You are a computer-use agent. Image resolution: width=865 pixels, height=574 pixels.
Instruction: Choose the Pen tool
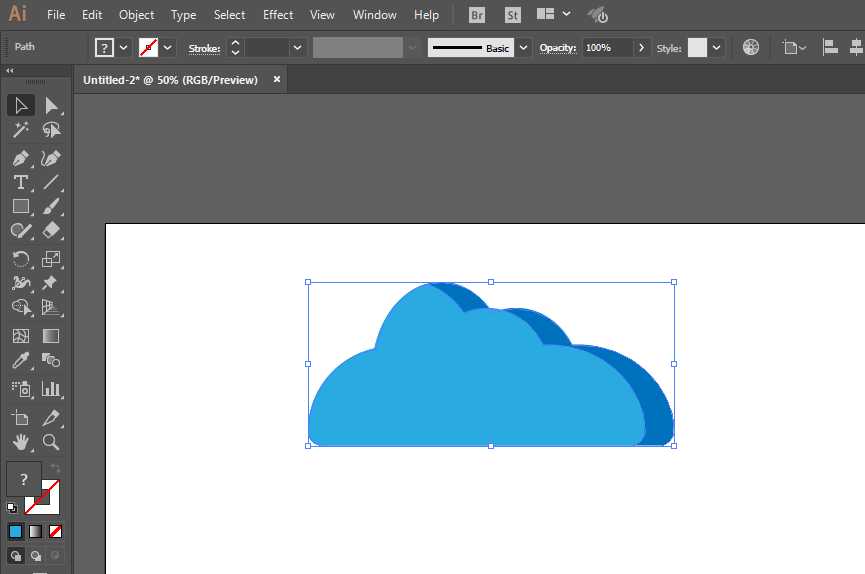click(x=20, y=158)
